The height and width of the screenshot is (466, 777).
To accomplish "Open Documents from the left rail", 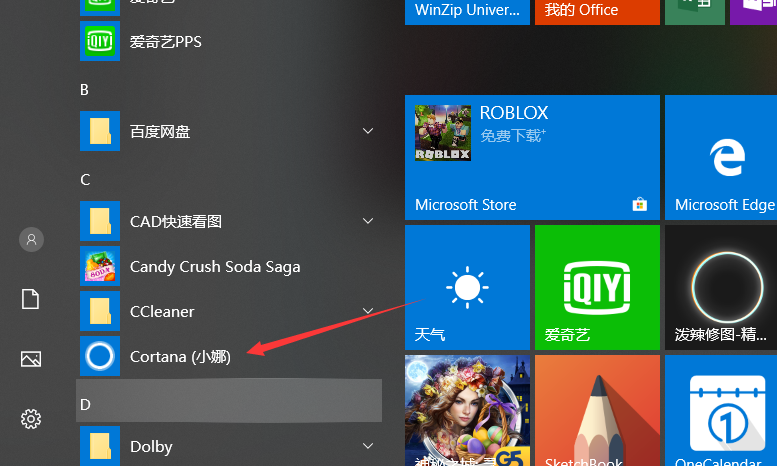I will click(31, 299).
